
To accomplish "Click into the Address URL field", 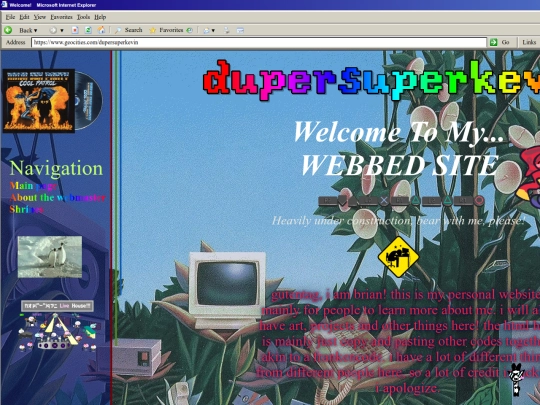I will [x=259, y=42].
